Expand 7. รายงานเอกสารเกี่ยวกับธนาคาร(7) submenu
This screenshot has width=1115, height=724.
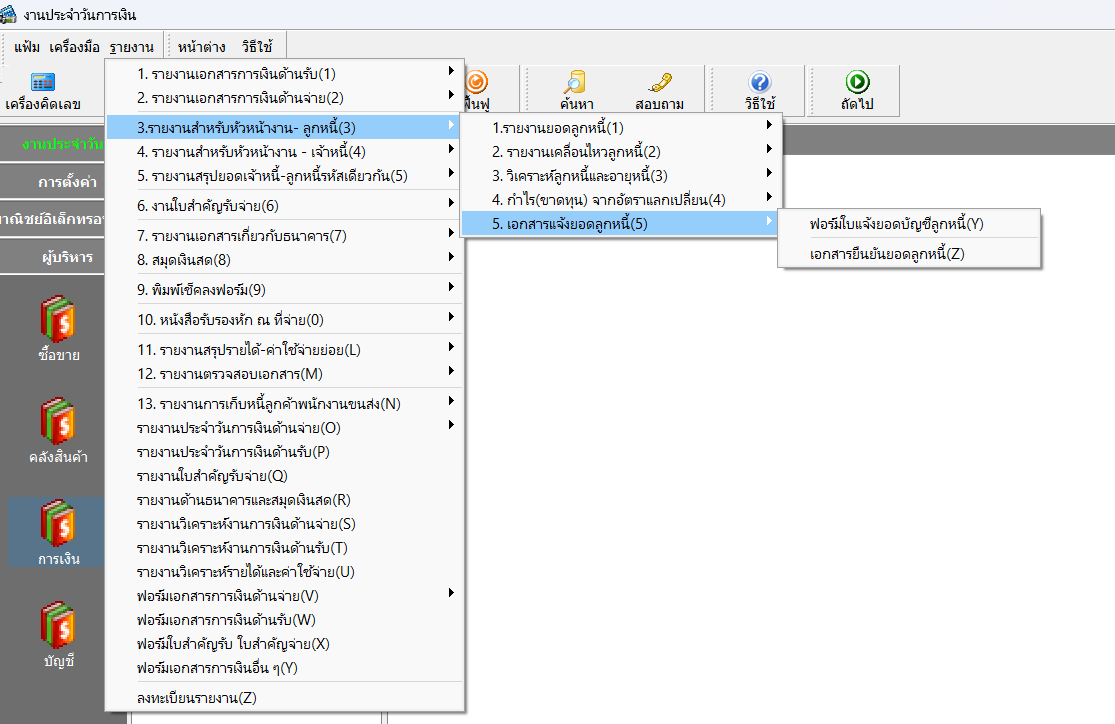click(x=241, y=236)
